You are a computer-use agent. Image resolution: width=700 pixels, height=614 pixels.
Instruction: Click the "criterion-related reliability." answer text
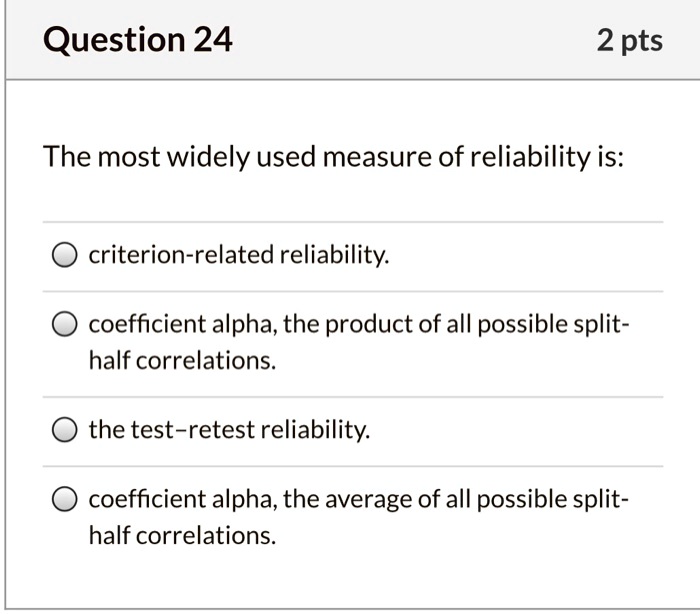click(x=239, y=256)
